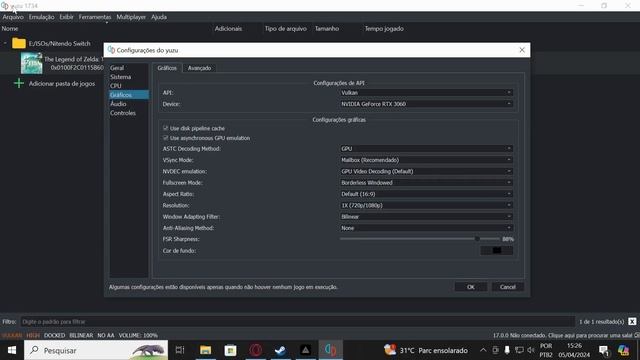The width and height of the screenshot is (640, 360).
Task: Open the NVDEC emulation dropdown
Action: pyautogui.click(x=426, y=171)
